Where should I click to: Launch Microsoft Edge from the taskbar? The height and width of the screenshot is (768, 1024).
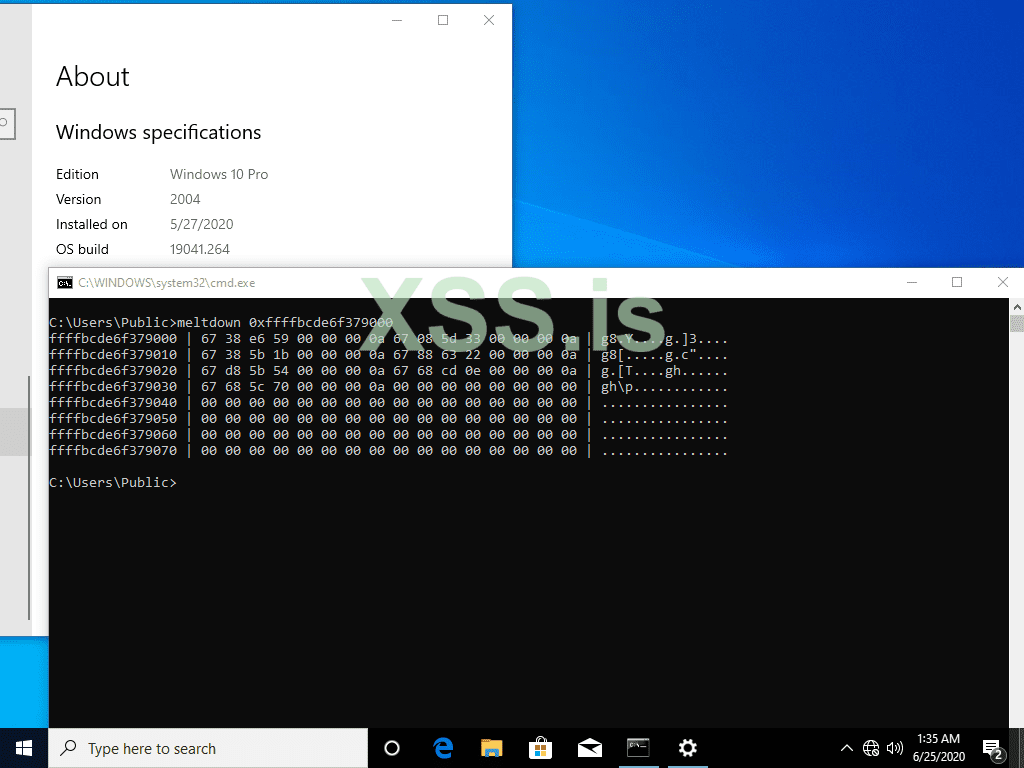tap(443, 748)
